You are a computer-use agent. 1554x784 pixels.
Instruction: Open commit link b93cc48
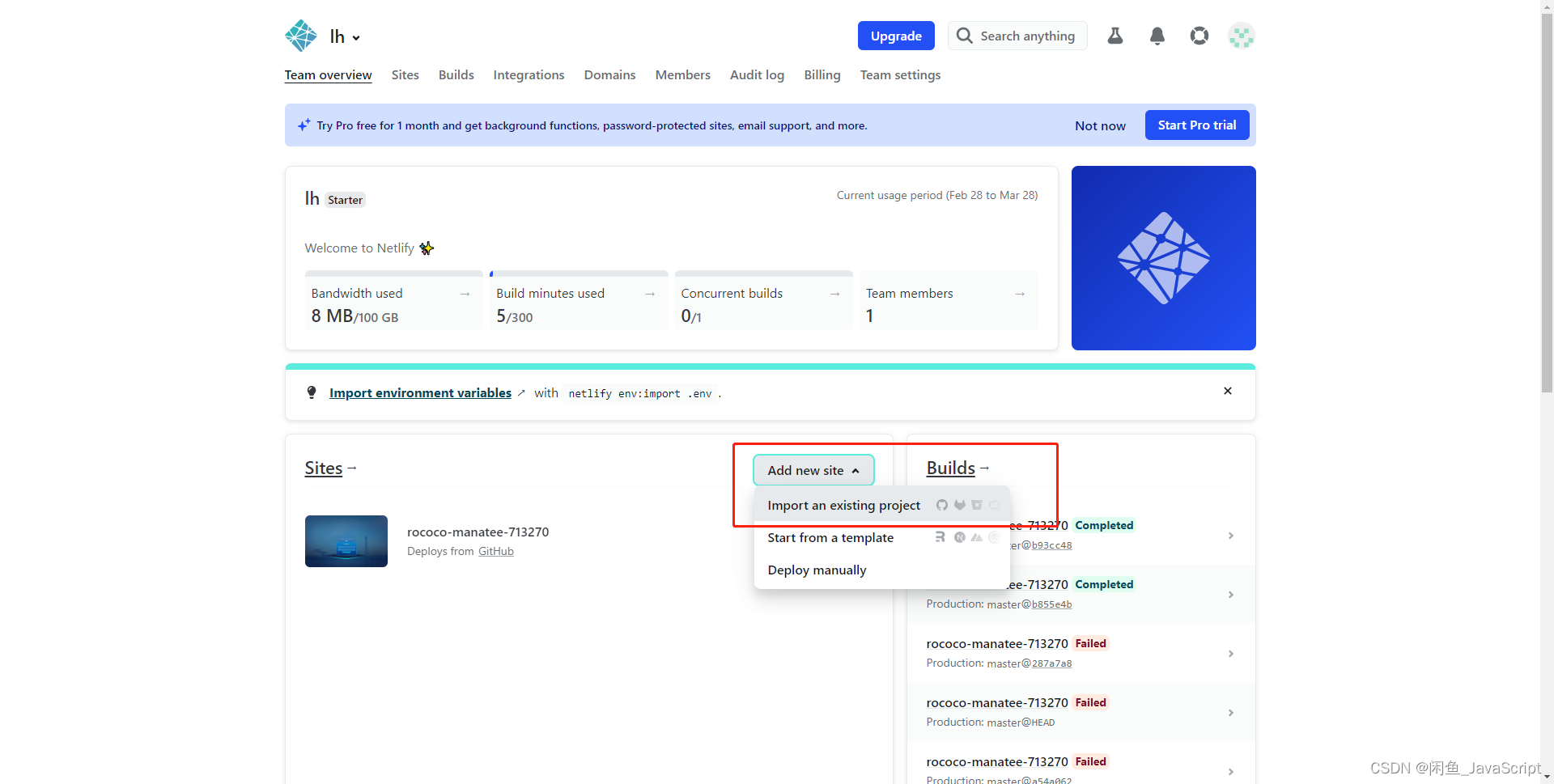point(1051,545)
